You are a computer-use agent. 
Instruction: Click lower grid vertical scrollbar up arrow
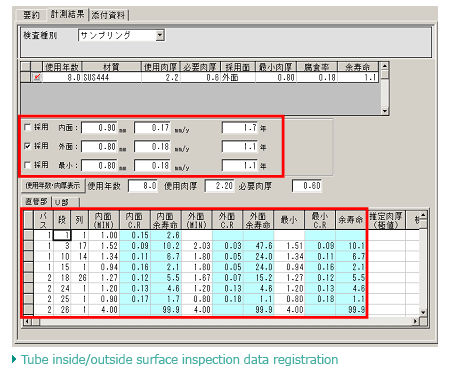[x=423, y=215]
